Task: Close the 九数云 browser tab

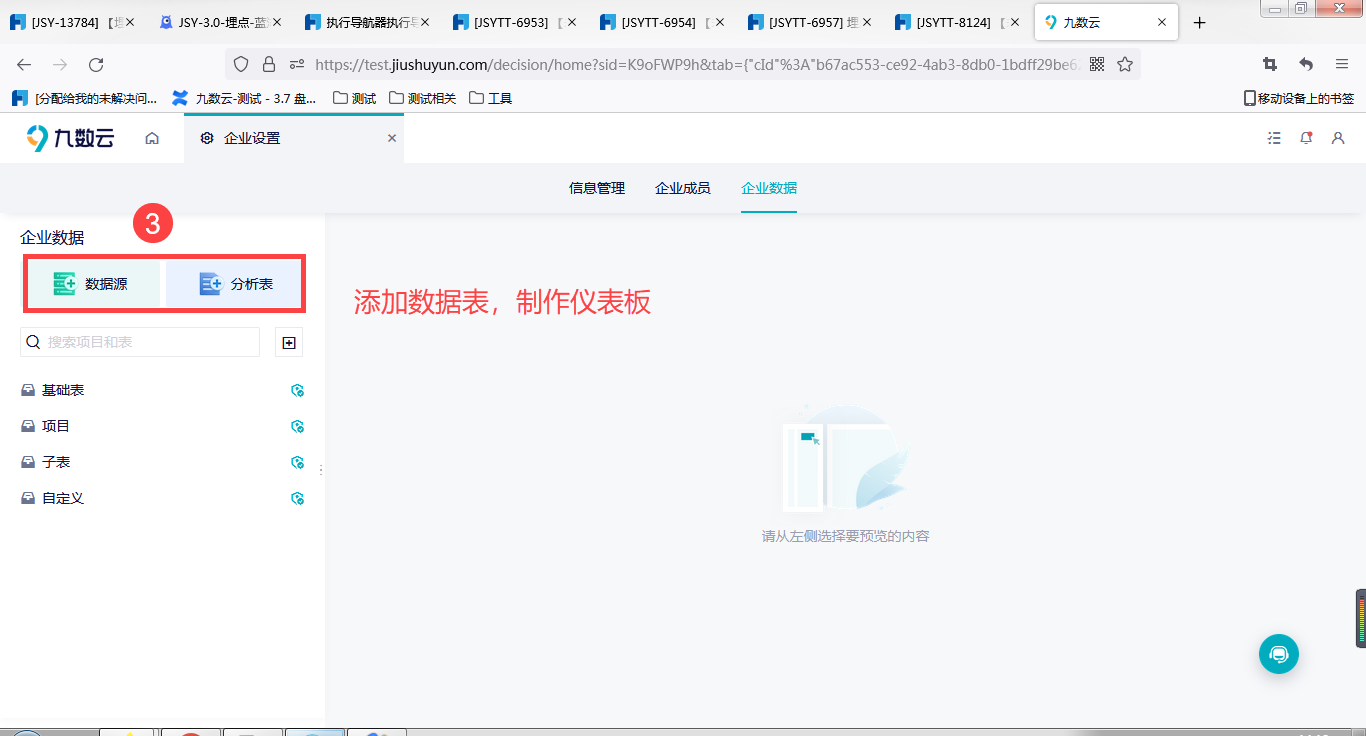Action: tap(1162, 22)
